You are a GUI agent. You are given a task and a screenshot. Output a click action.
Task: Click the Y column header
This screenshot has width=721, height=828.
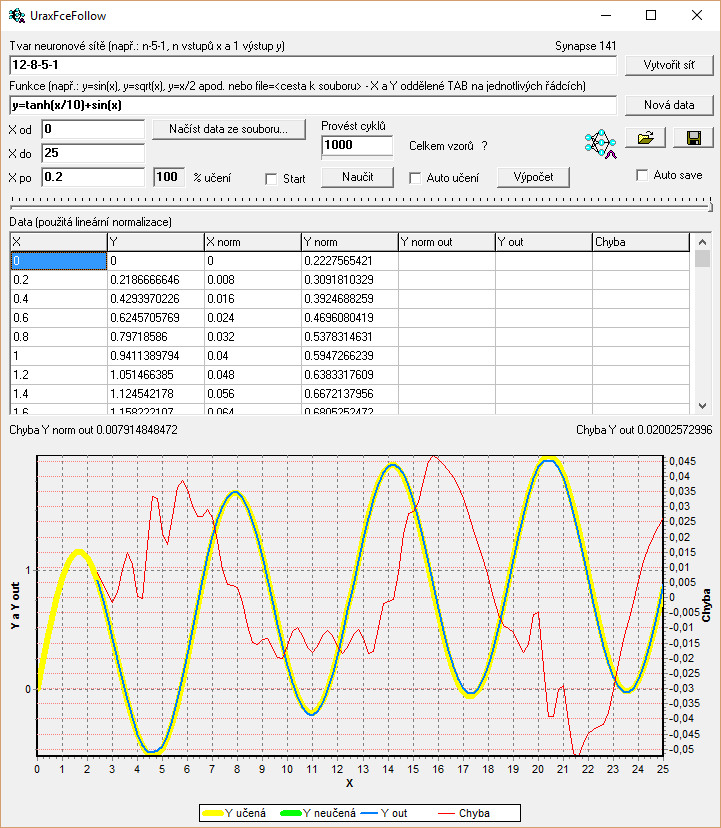click(x=156, y=242)
